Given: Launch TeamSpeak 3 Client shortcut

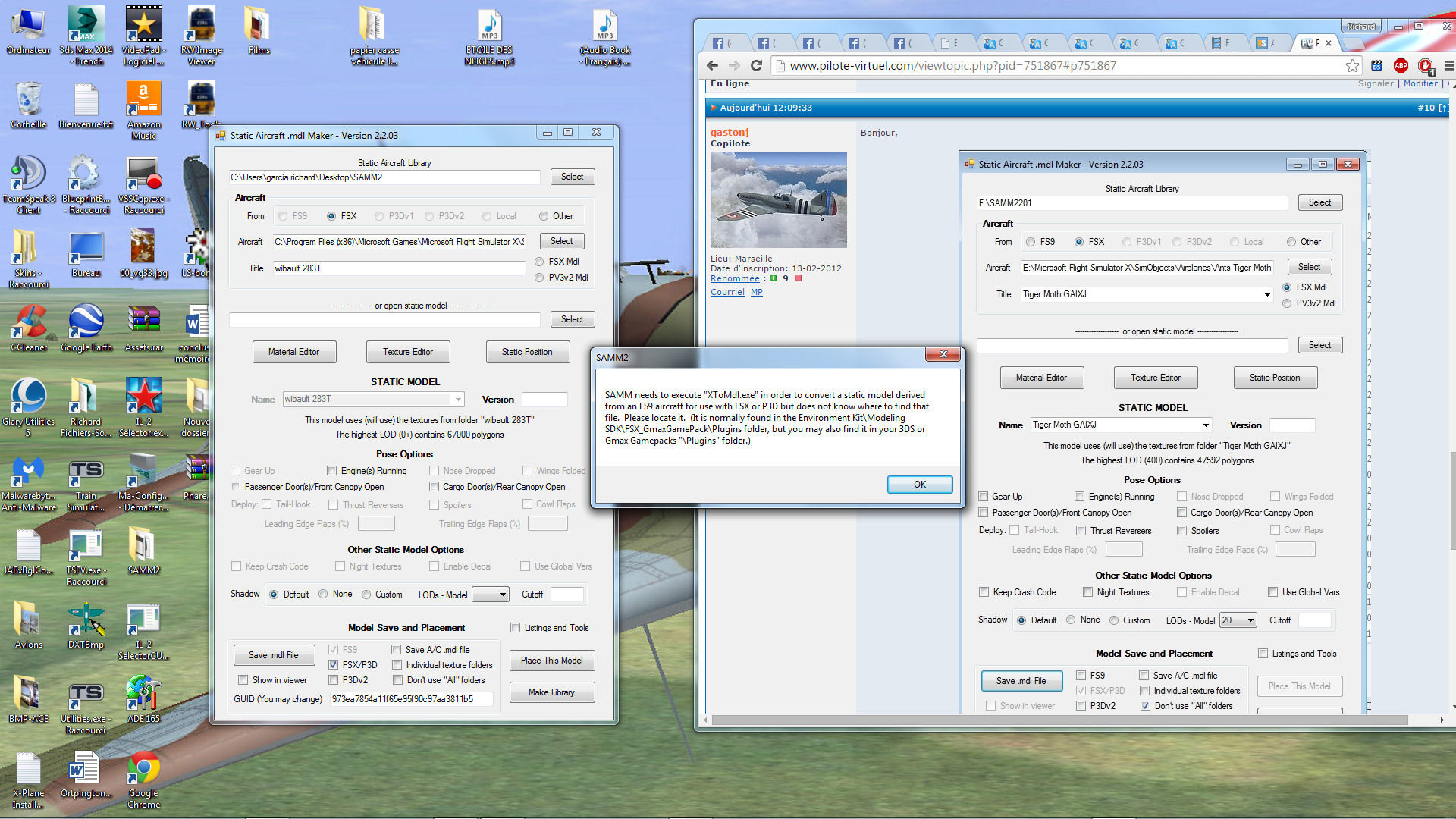Looking at the screenshot, I should point(28,184).
